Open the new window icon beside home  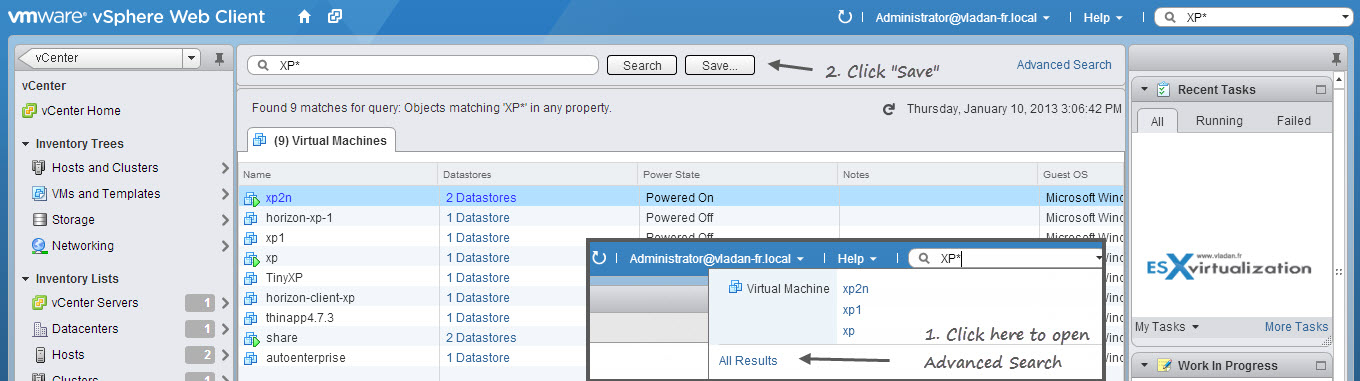click(334, 17)
